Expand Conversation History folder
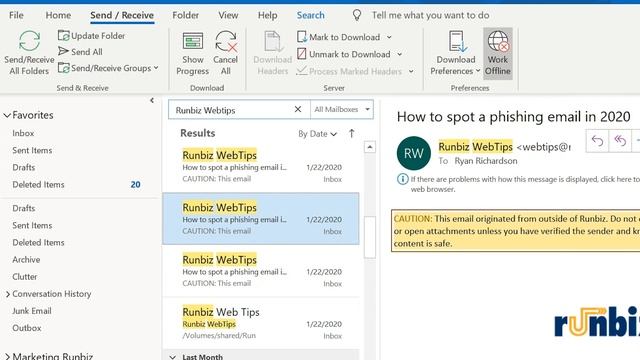The image size is (640, 360). point(8,294)
